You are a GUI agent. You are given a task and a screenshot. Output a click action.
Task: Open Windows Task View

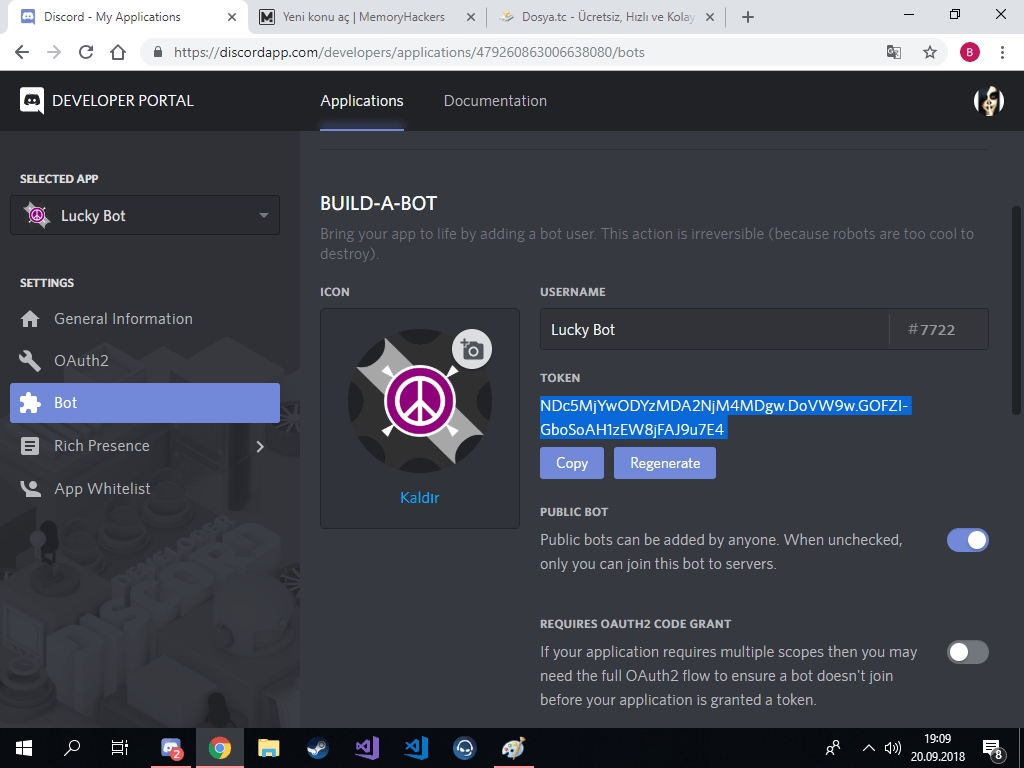tap(120, 748)
